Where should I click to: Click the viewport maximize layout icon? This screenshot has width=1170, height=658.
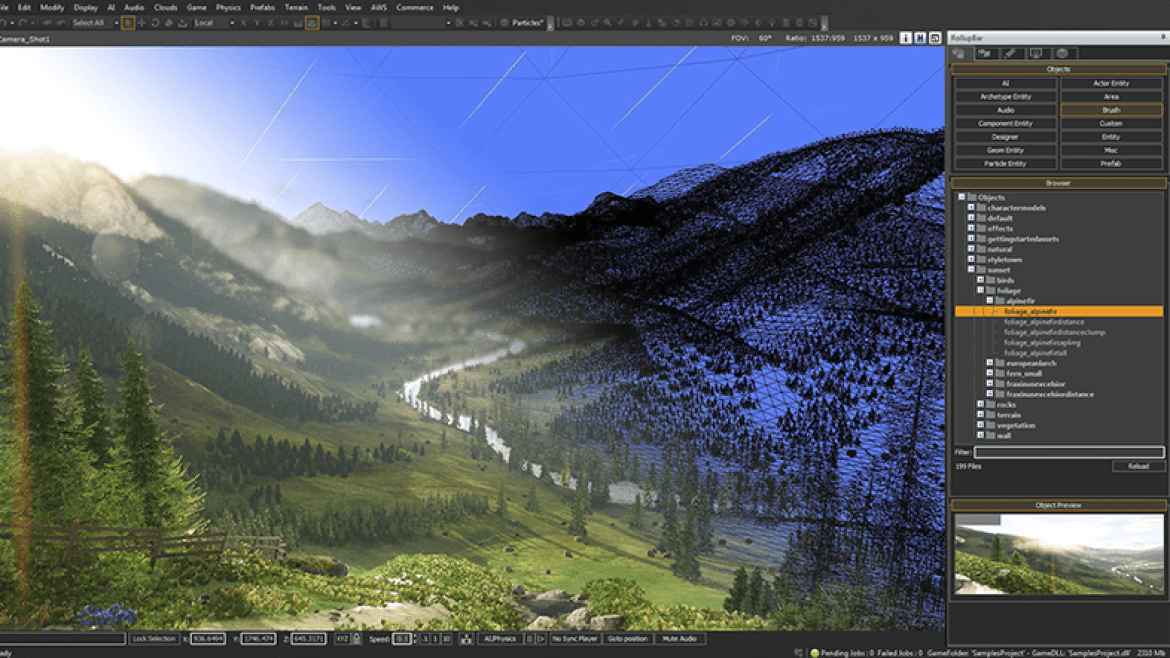click(935, 38)
